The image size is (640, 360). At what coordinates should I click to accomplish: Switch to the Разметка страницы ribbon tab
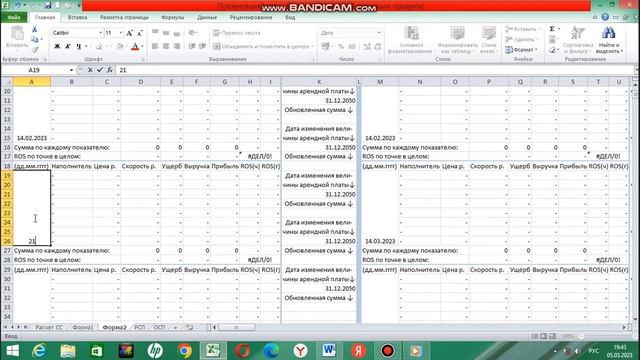click(124, 18)
